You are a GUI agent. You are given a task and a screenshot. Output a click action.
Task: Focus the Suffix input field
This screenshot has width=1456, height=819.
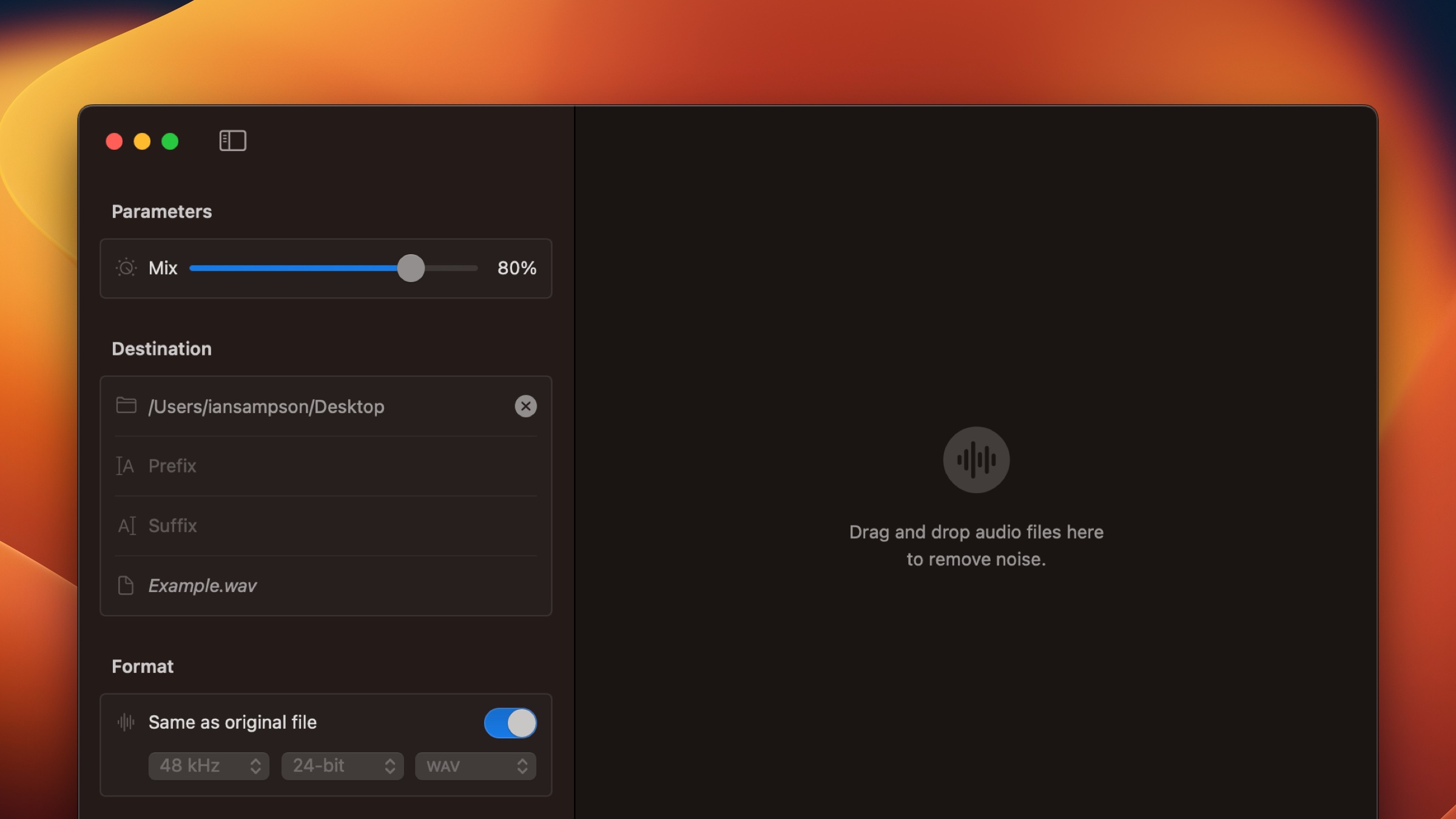pyautogui.click(x=326, y=525)
